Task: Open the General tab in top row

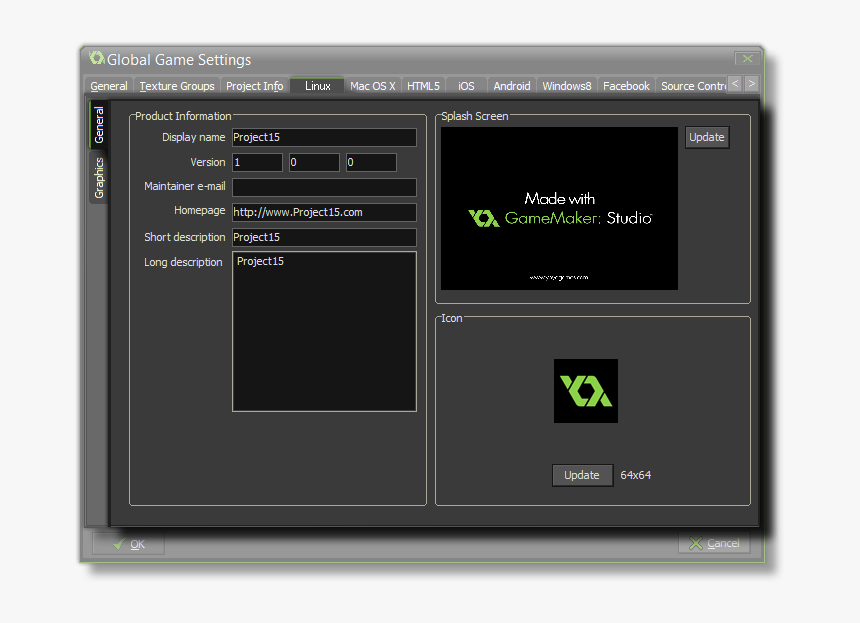Action: (109, 86)
